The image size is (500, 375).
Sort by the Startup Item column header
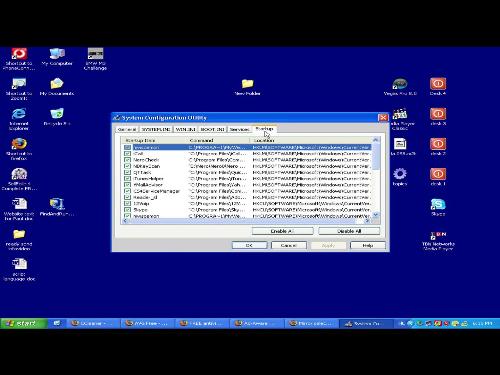(x=154, y=140)
